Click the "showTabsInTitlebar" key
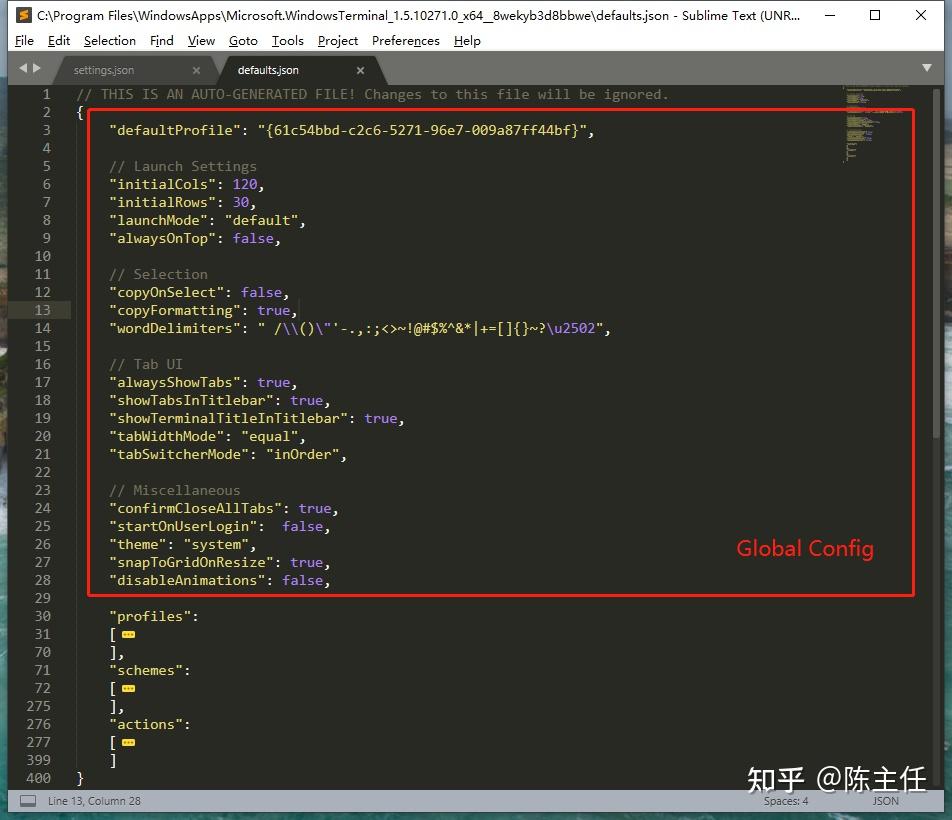The width and height of the screenshot is (952, 820). tap(191, 401)
